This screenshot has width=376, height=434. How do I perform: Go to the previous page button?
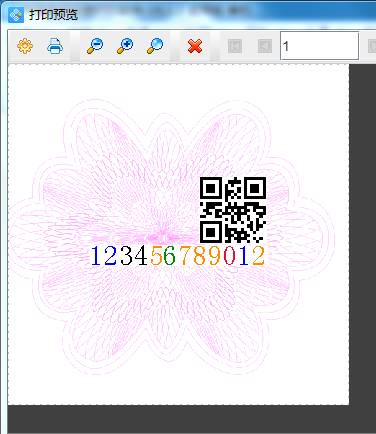coord(265,46)
